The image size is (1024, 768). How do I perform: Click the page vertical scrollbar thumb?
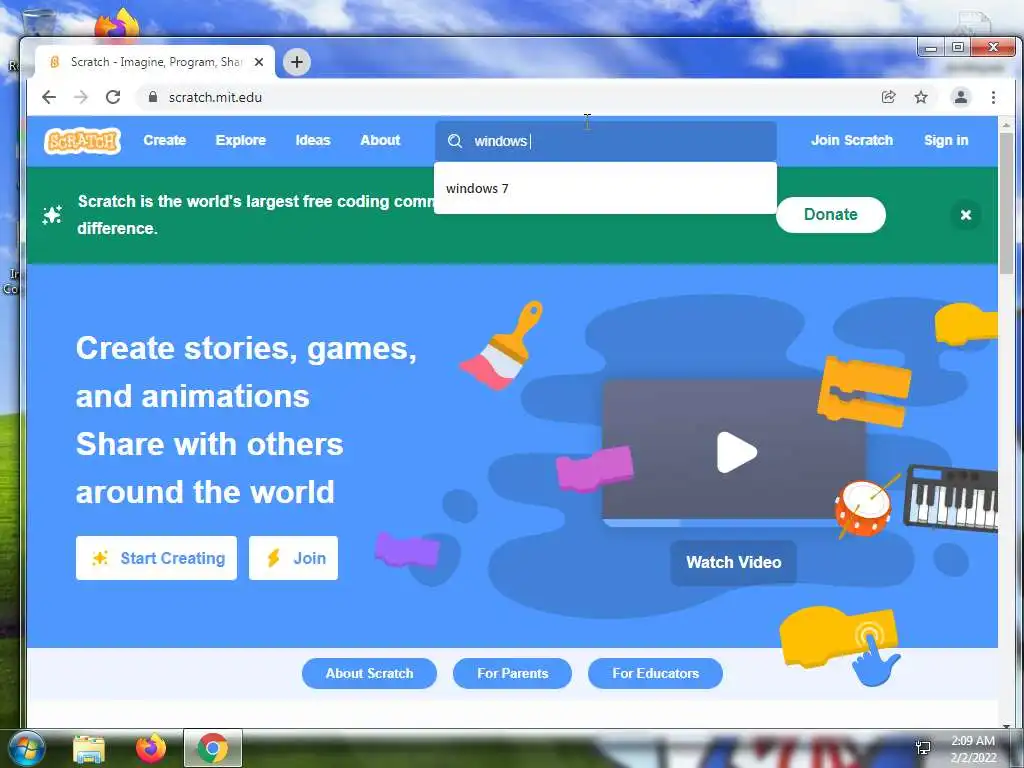(1006, 202)
